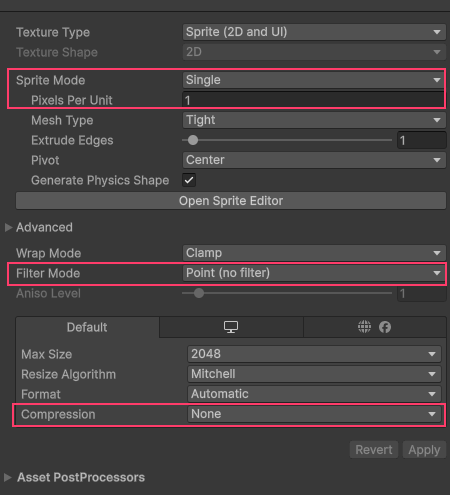This screenshot has height=495, width=450.
Task: Expand the Advanced section
Action: 8,227
